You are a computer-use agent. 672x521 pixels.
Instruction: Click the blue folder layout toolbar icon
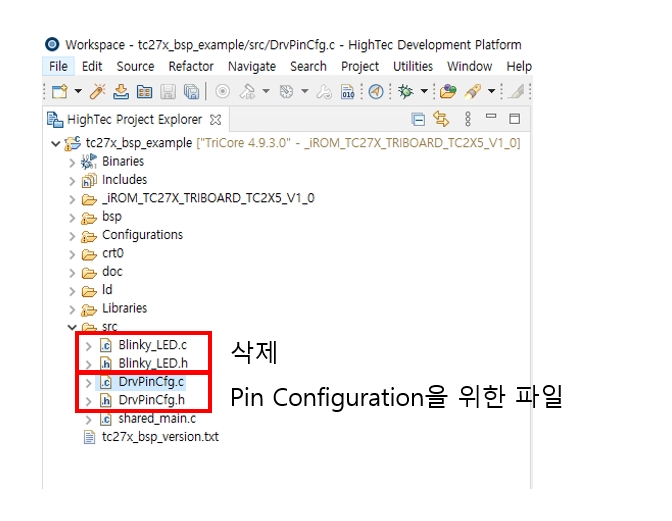(x=144, y=91)
